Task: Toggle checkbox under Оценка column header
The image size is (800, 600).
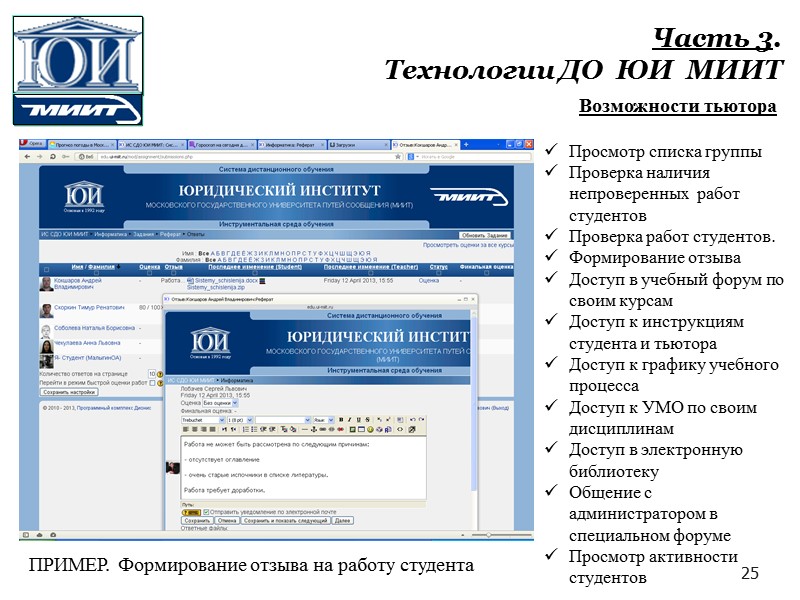Action: pos(149,273)
